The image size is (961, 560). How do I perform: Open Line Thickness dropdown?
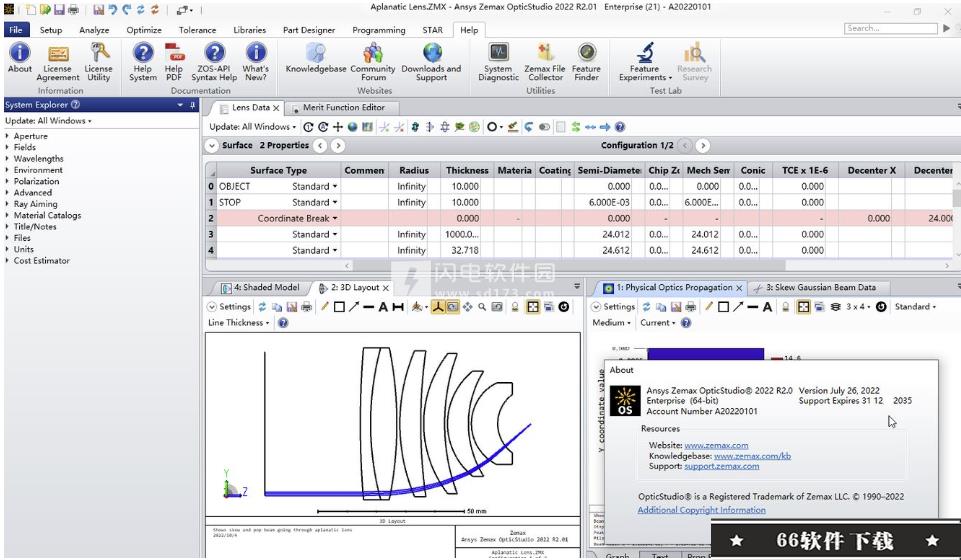(x=238, y=323)
